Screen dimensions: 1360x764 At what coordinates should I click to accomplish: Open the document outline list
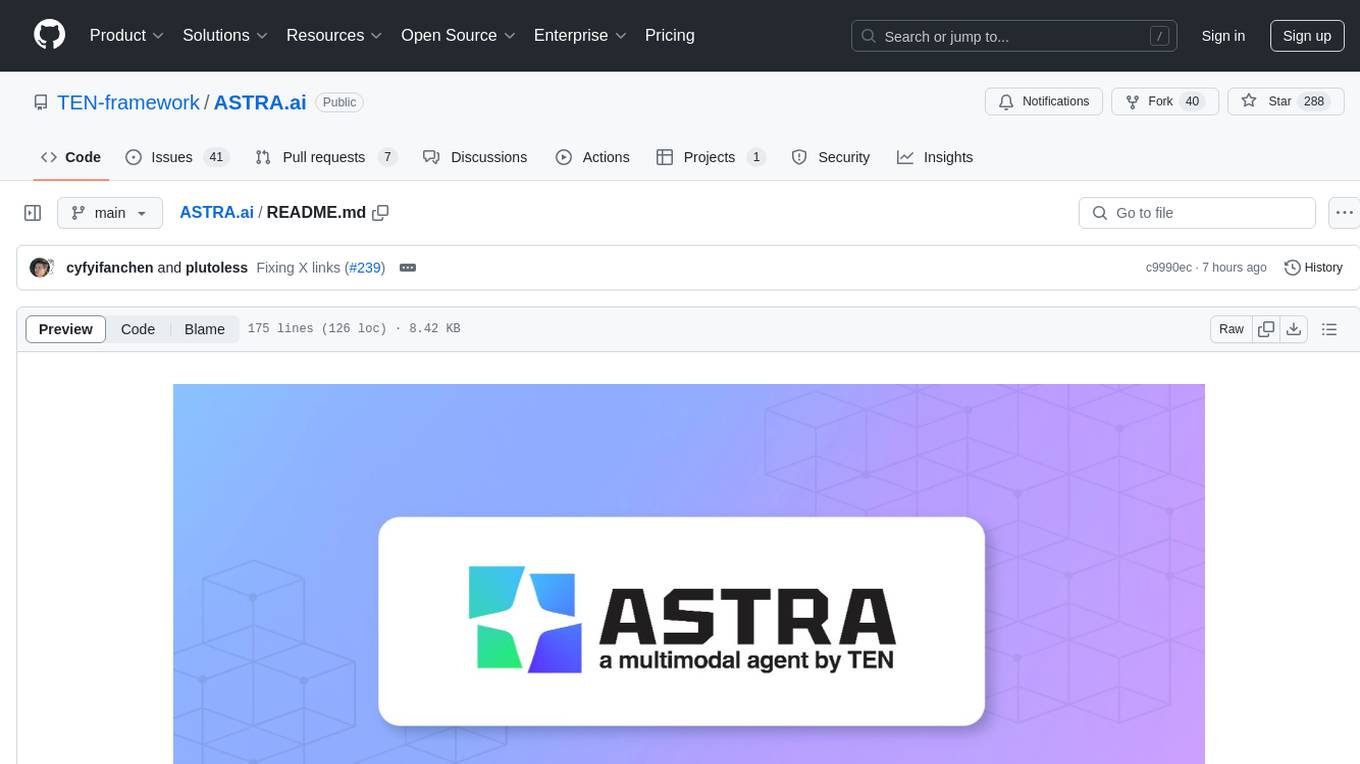[x=1329, y=329]
